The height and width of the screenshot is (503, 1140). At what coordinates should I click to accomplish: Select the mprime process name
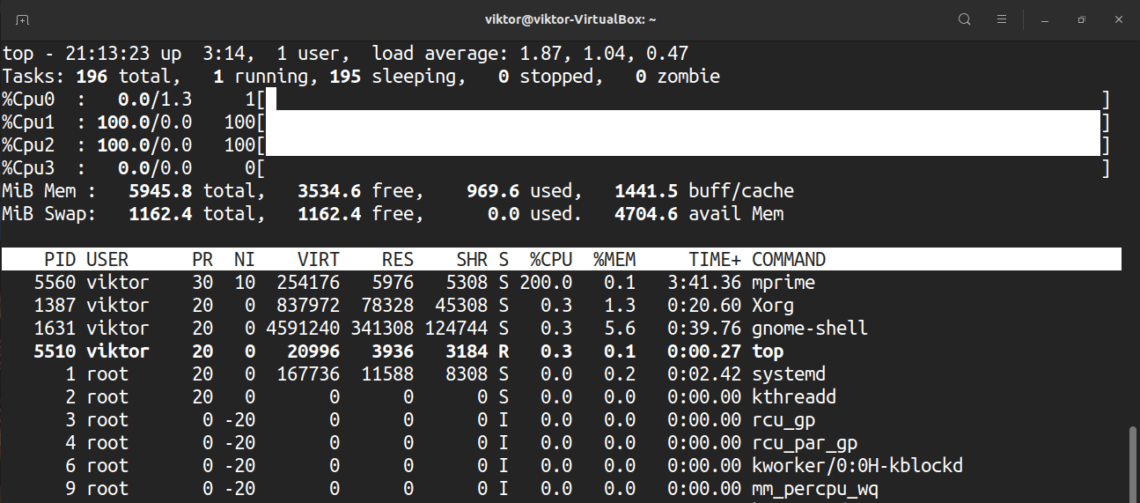(x=784, y=282)
